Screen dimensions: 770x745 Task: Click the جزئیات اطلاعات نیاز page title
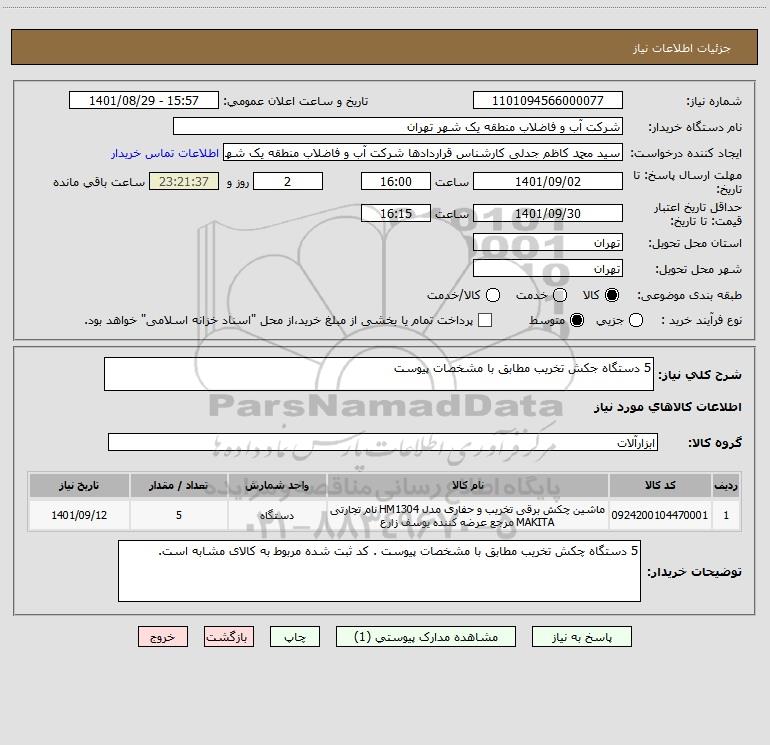point(682,48)
